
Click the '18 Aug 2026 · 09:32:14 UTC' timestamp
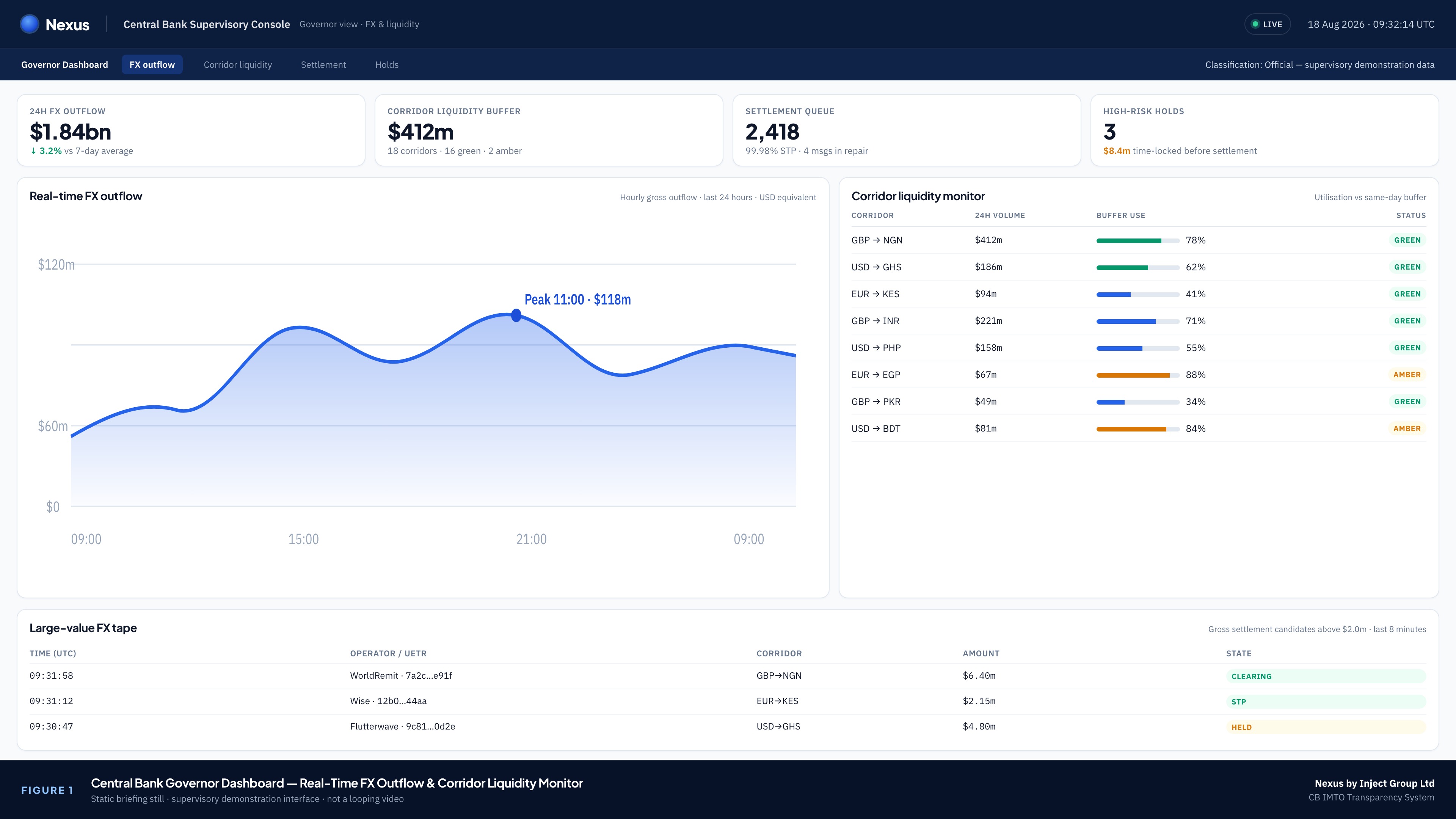1371,24
